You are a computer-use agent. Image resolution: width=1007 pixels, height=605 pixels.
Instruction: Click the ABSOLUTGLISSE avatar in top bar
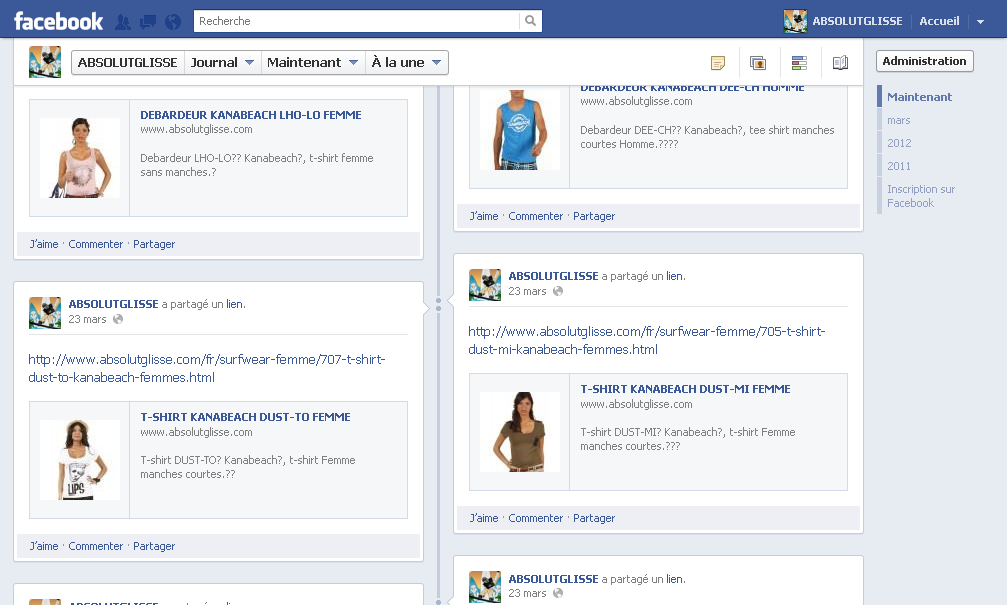click(x=795, y=21)
